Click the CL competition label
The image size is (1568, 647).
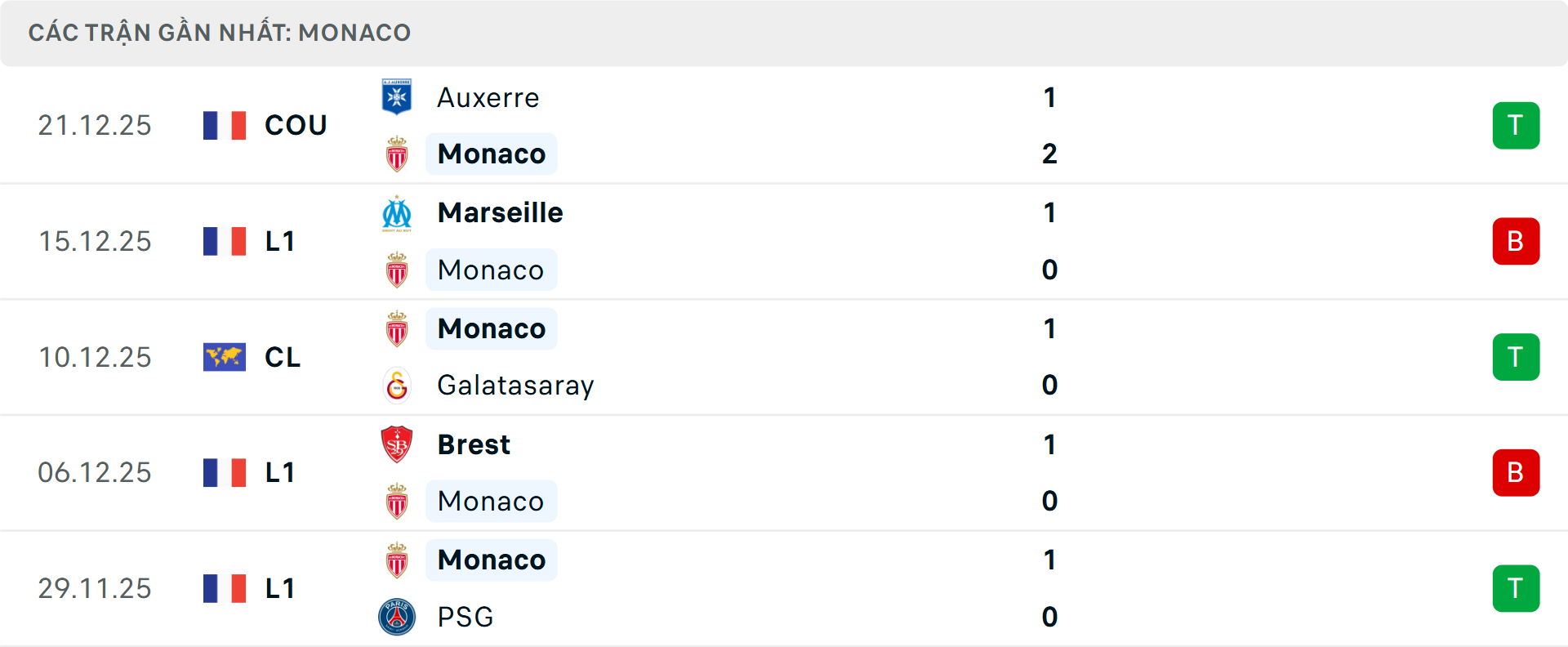pyautogui.click(x=283, y=357)
